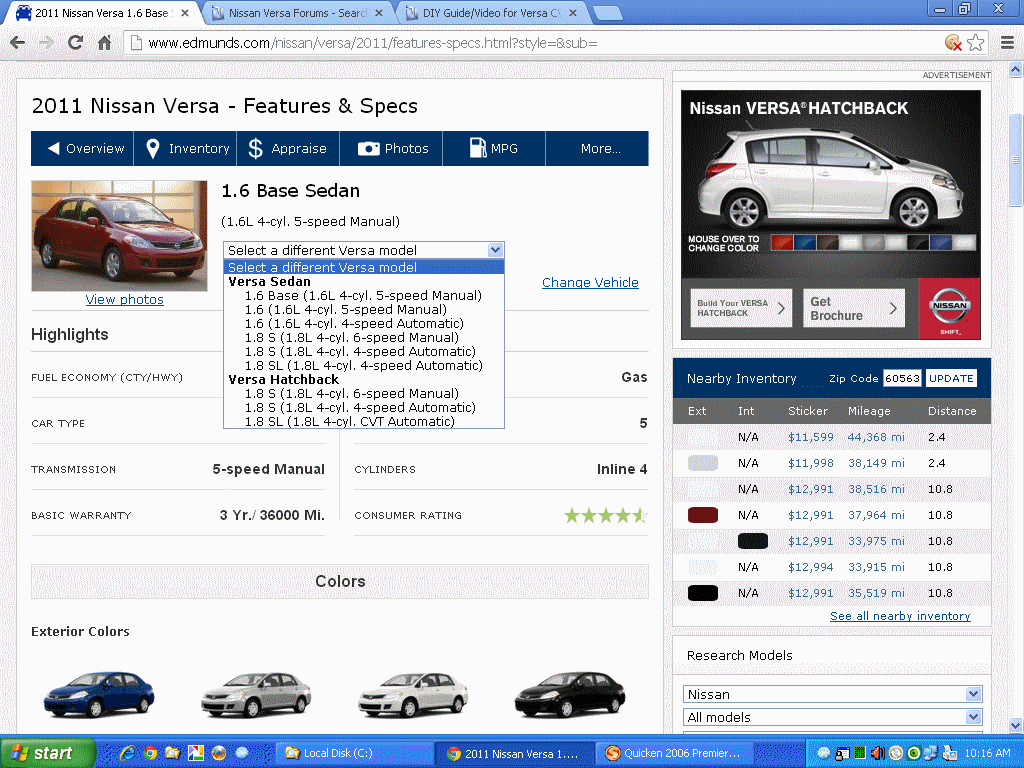Switch to the DIY Guide/Video for Versa tab

pos(490,12)
